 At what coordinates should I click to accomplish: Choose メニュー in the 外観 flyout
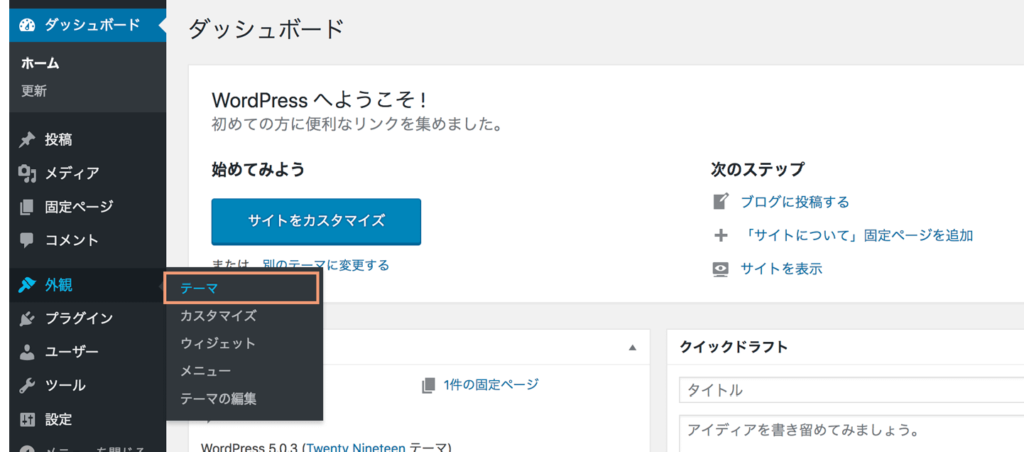(205, 371)
